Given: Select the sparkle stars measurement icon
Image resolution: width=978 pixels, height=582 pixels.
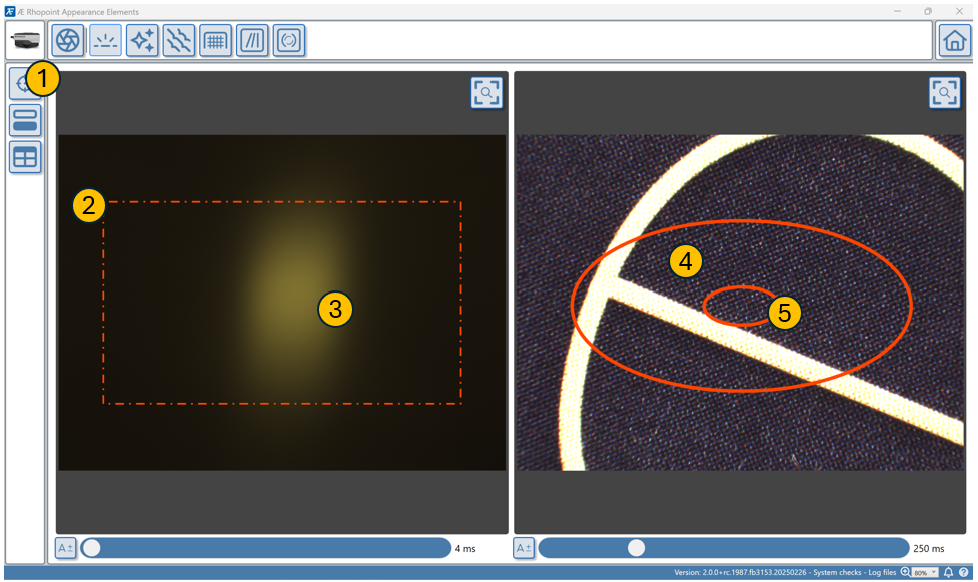Looking at the screenshot, I should pyautogui.click(x=142, y=41).
